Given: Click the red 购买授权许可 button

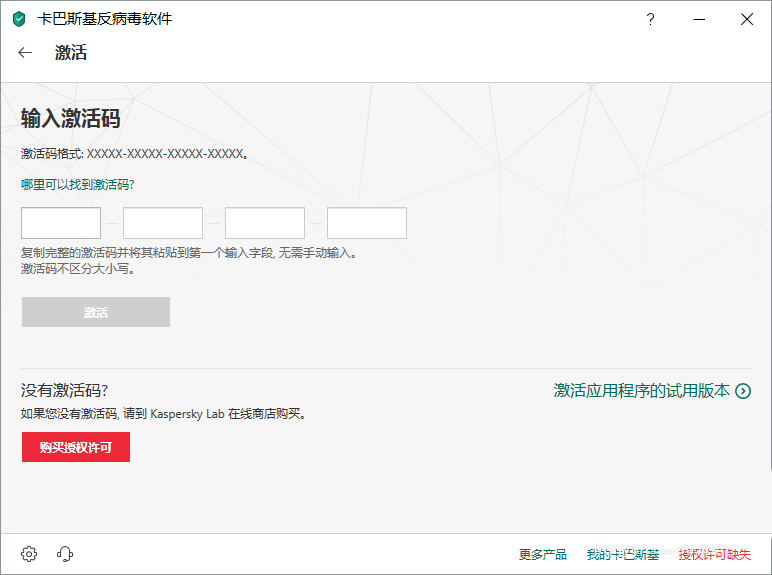Looking at the screenshot, I should (76, 447).
